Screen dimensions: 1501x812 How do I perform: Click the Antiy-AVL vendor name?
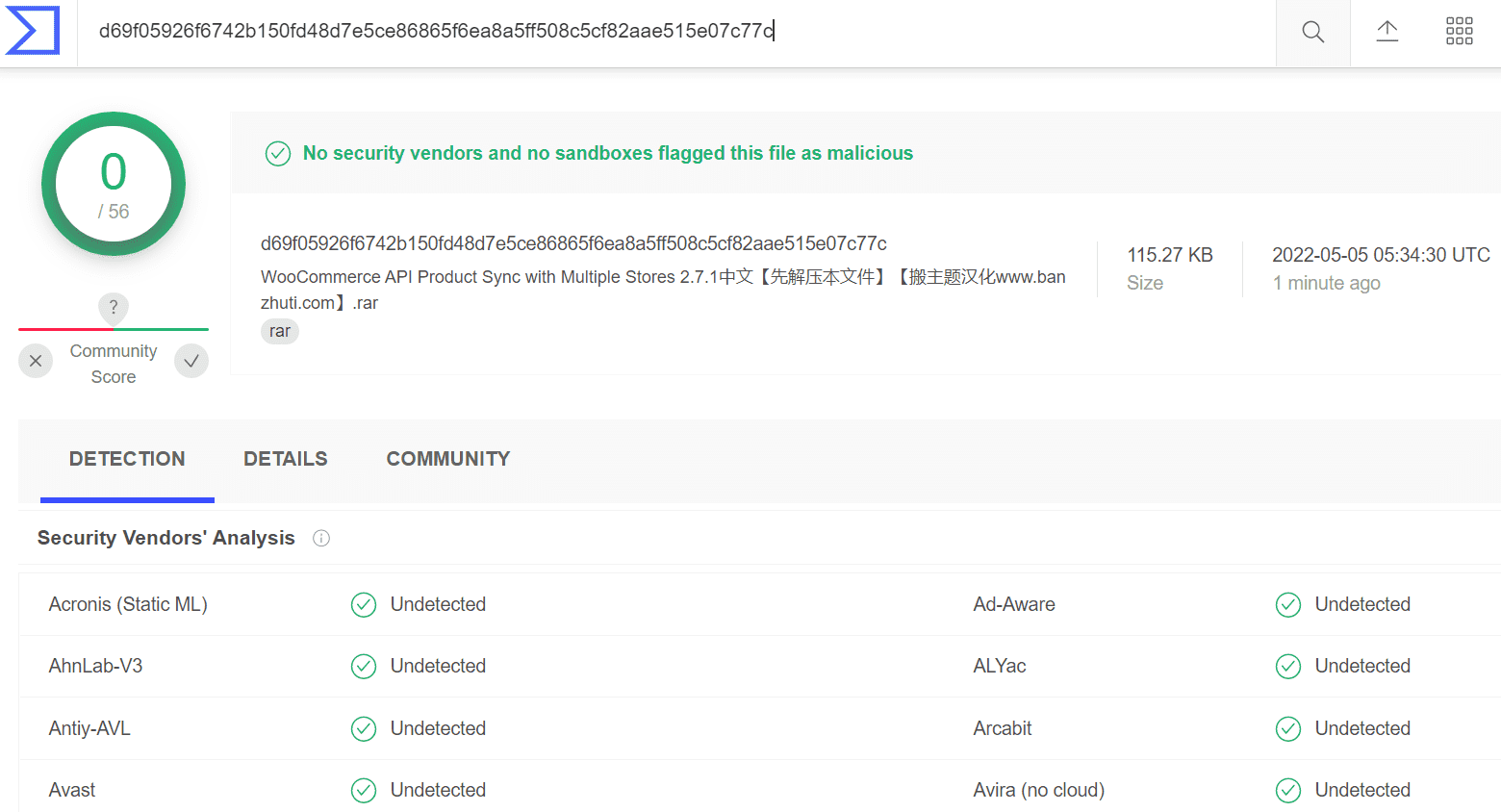tap(89, 728)
